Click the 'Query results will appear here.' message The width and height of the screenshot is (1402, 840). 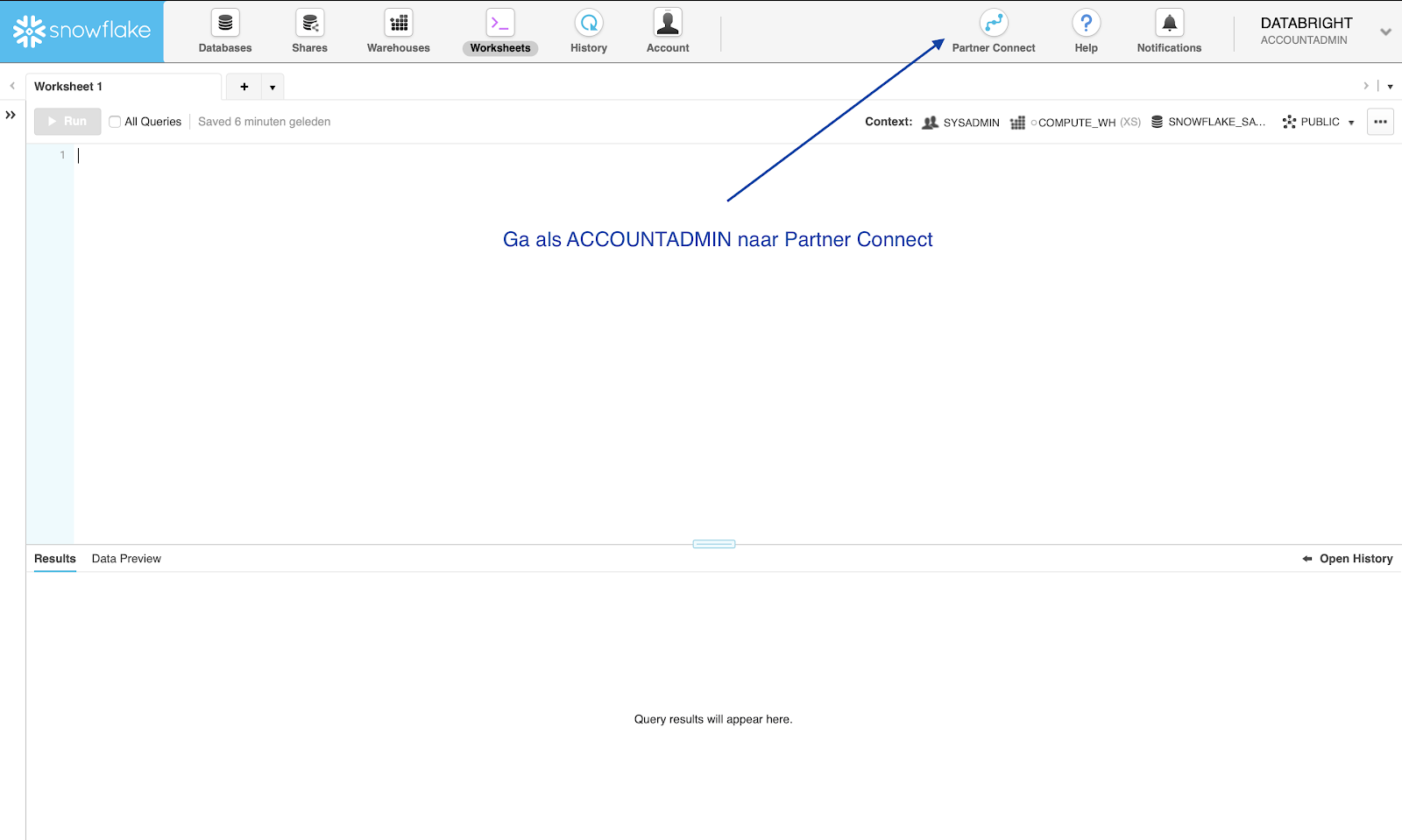pos(713,719)
